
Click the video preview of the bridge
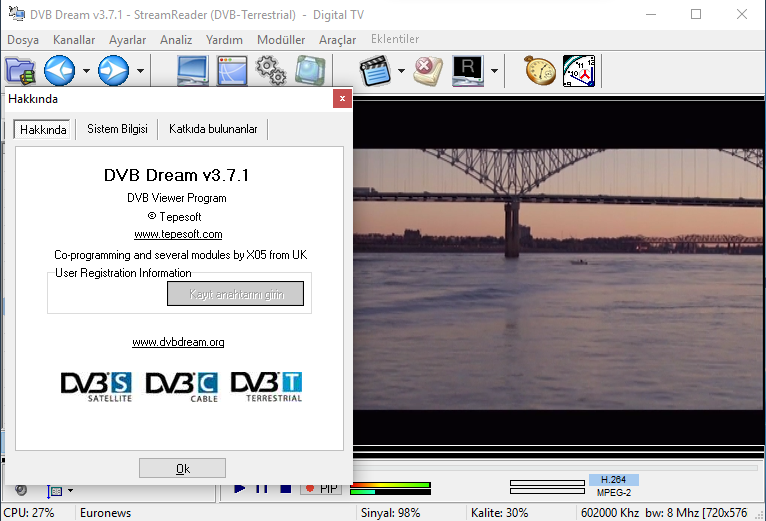(x=558, y=279)
